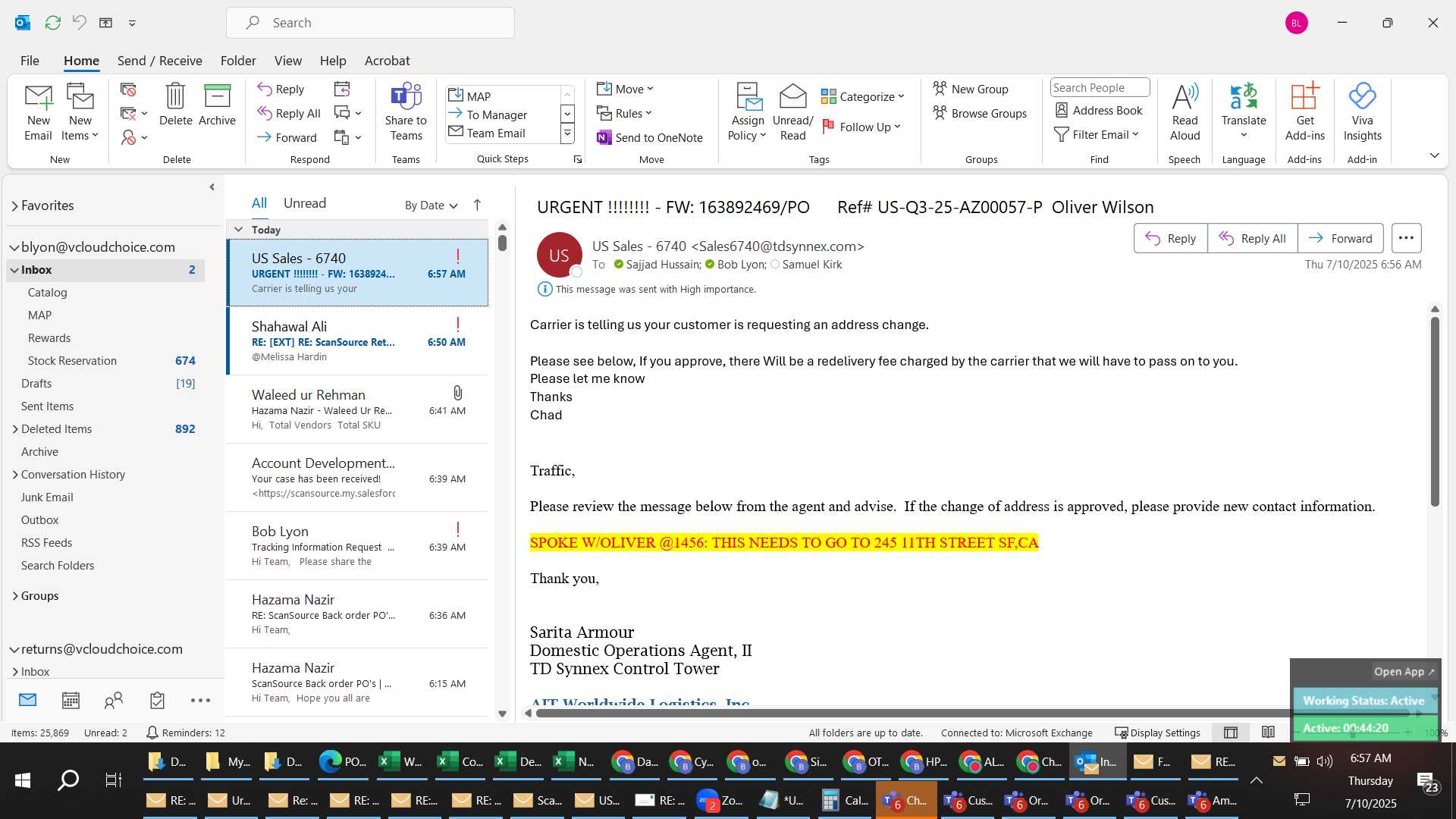Toggle Unread/Read envelope icon
1456x819 pixels.
coord(792,112)
